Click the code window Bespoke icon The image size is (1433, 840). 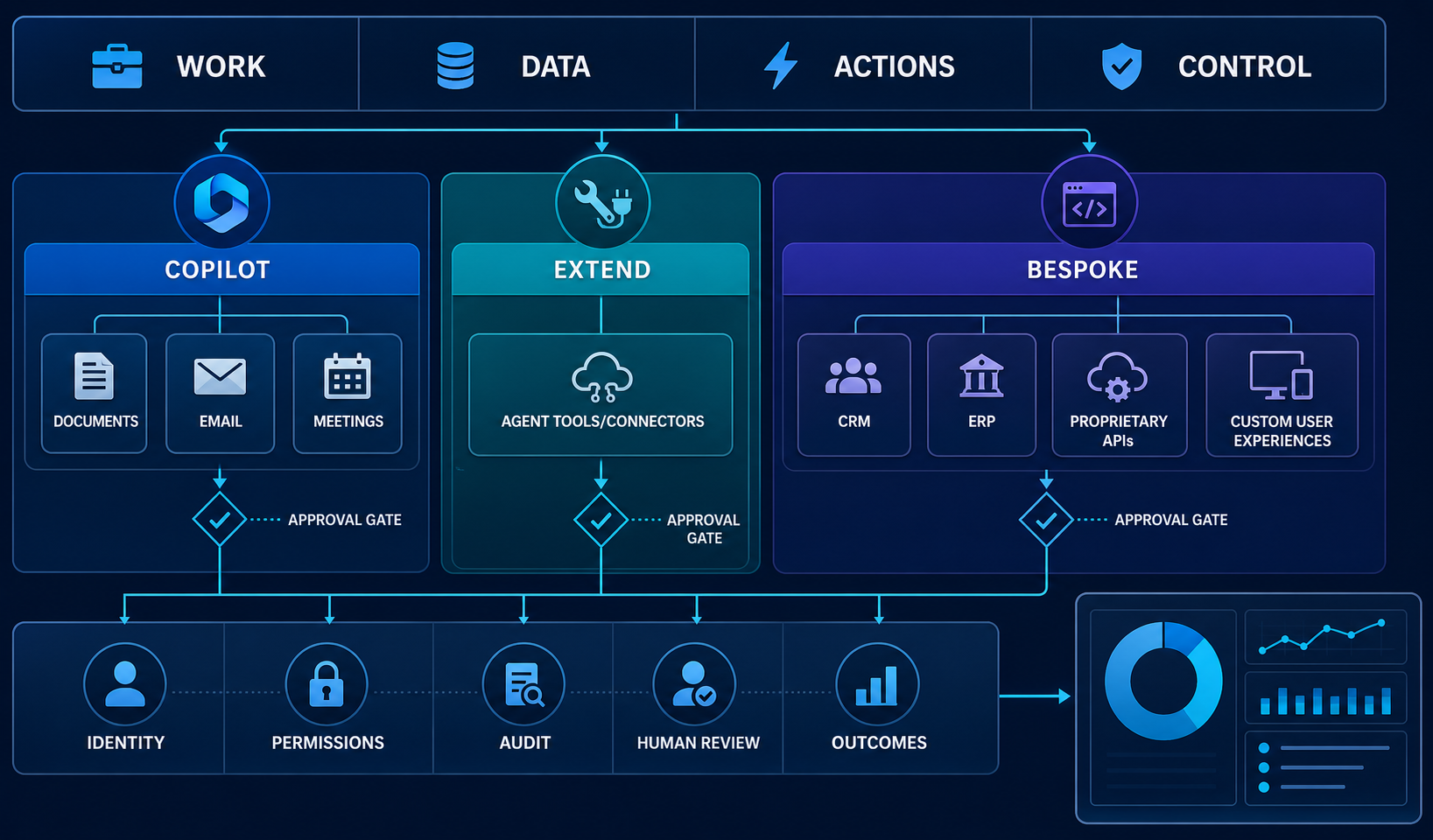click(1089, 203)
